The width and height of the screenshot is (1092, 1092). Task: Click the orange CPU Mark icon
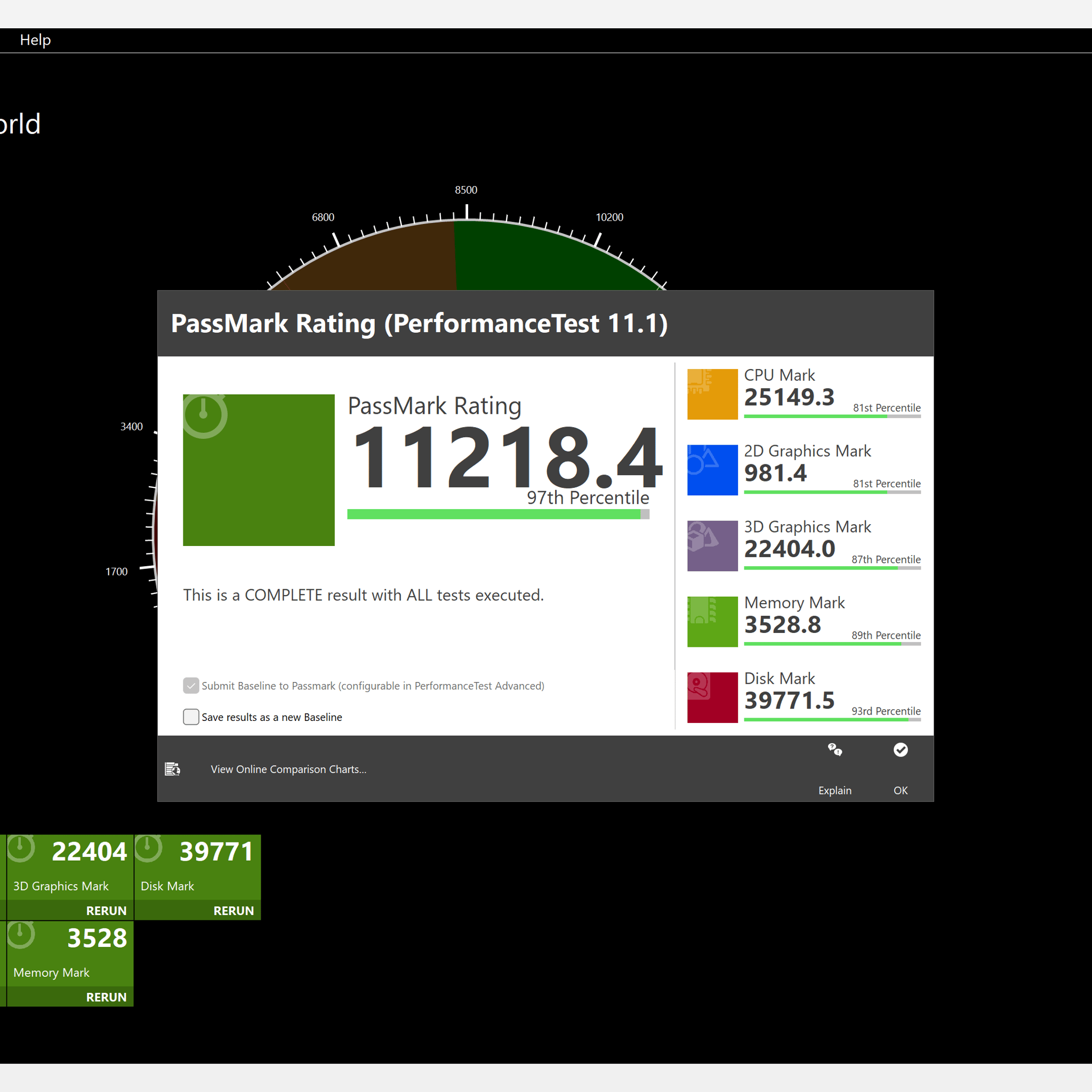tap(712, 394)
